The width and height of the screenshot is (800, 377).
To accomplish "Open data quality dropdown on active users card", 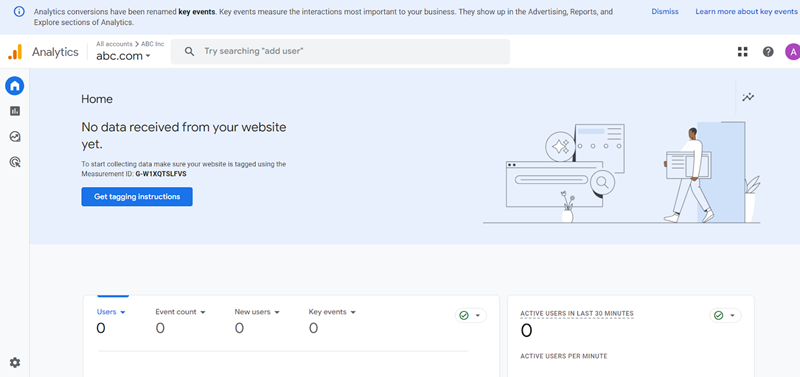I will point(725,316).
